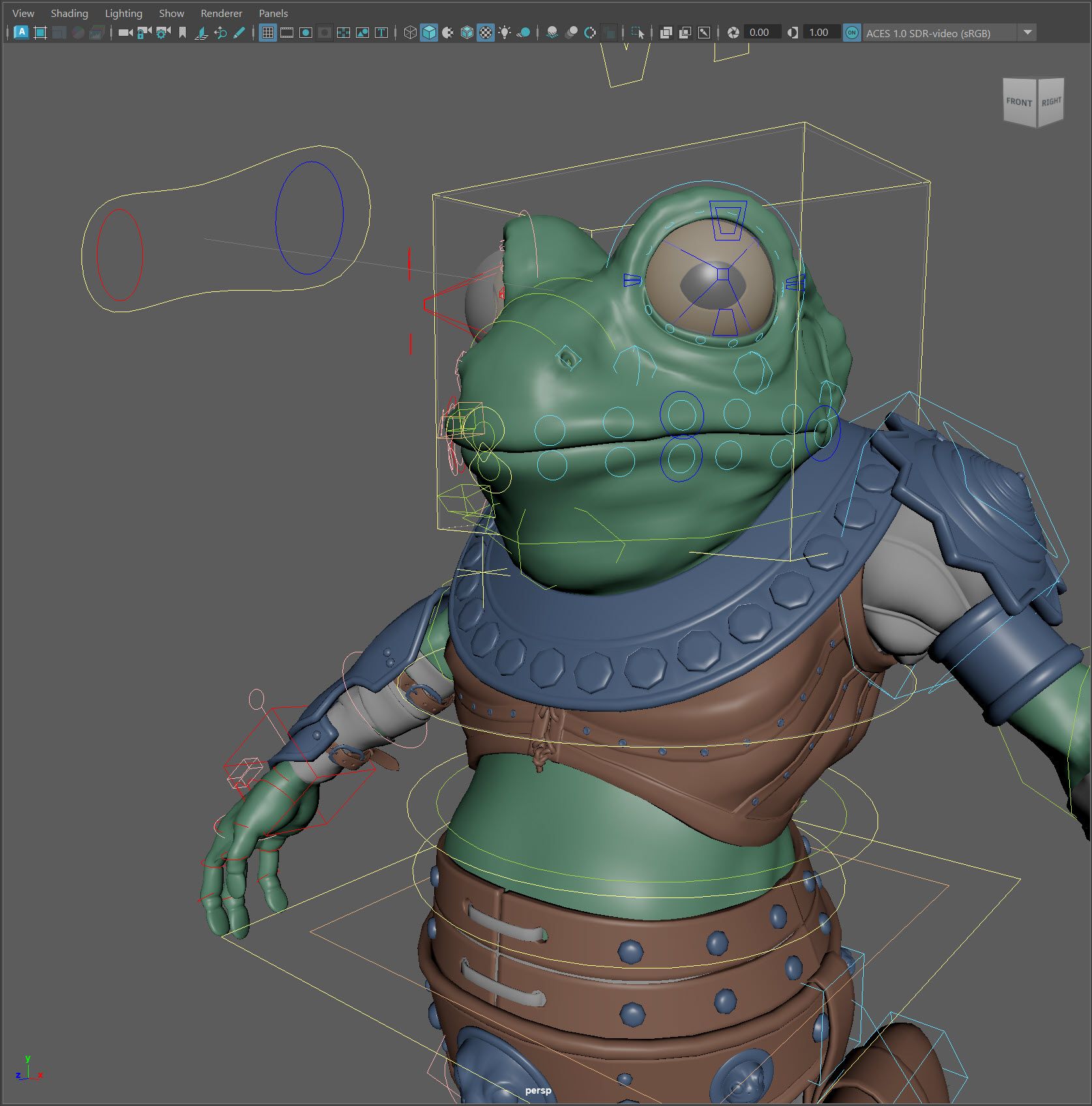Click the FRONT face of the View Cube
The height and width of the screenshot is (1106, 1092).
(1019, 102)
